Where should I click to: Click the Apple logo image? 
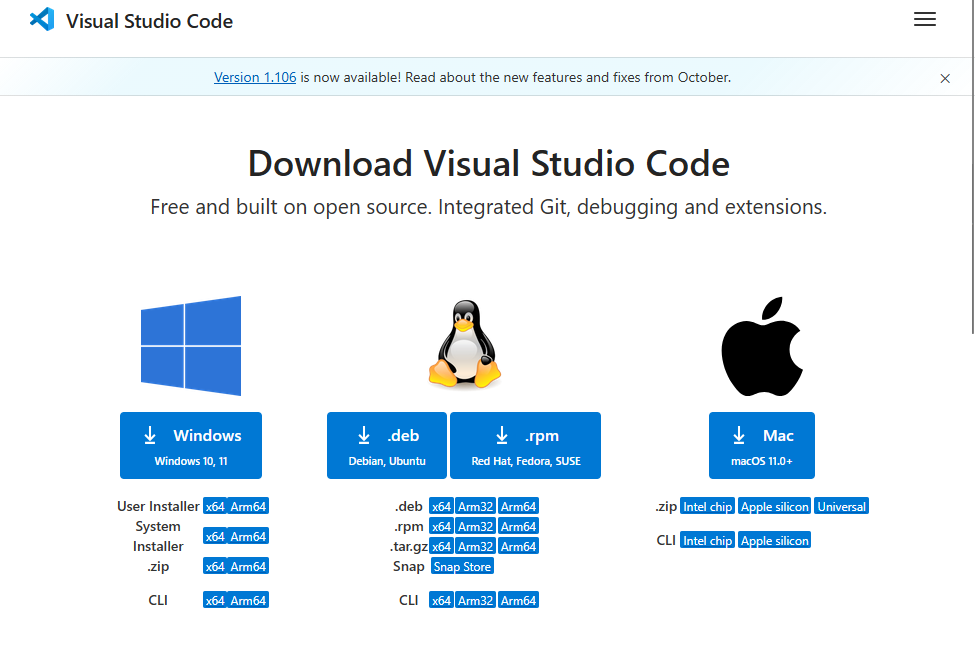coord(762,346)
